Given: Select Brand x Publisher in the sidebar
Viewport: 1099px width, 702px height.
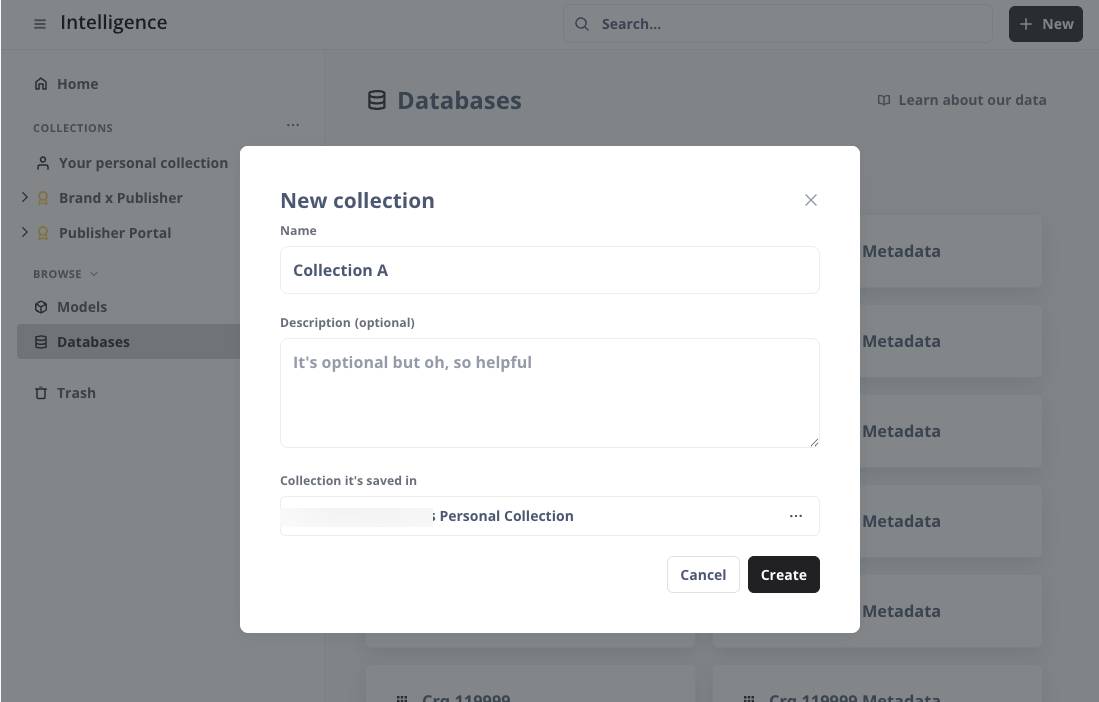Looking at the screenshot, I should pos(120,198).
